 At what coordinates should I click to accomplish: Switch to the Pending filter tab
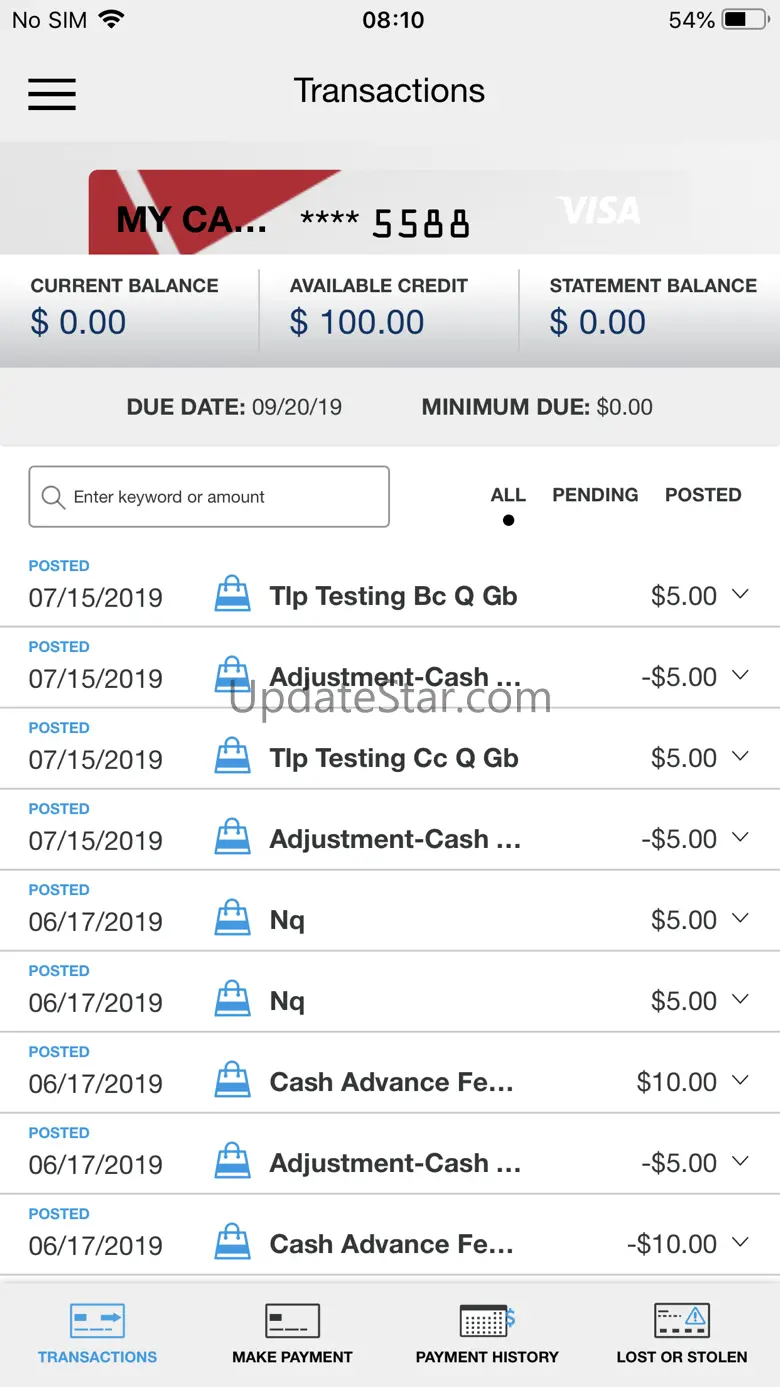point(595,495)
